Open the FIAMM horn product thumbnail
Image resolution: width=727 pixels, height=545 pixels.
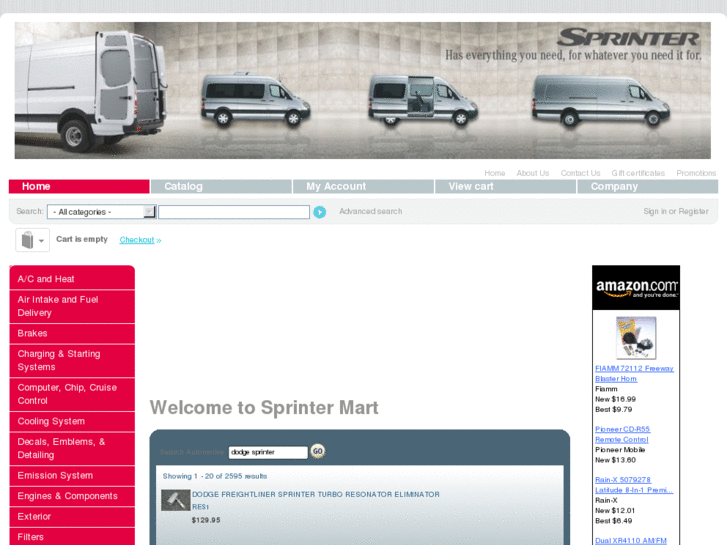(x=636, y=338)
